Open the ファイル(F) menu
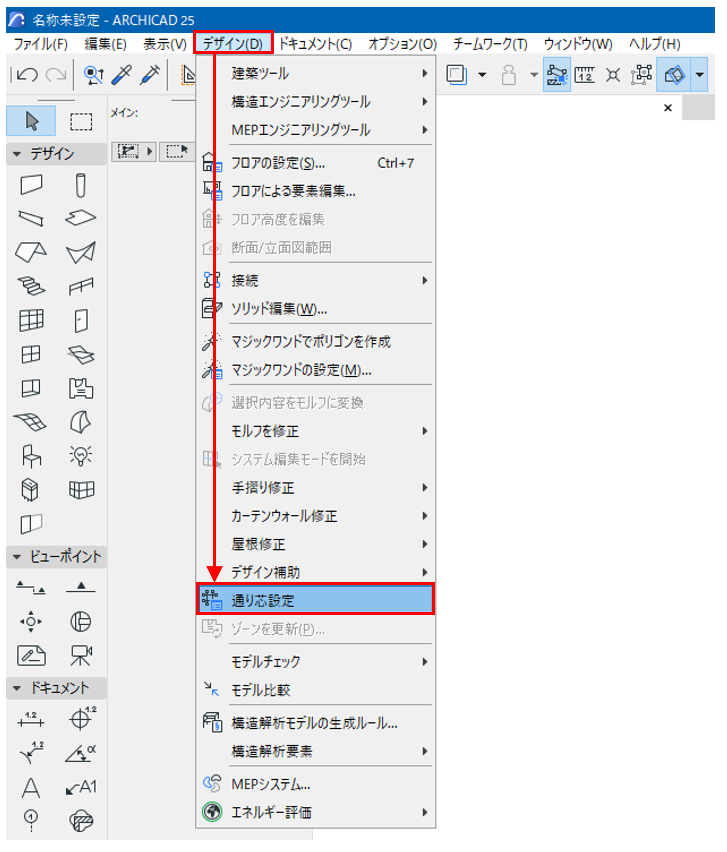Viewport: 727px width, 852px height. [40, 44]
